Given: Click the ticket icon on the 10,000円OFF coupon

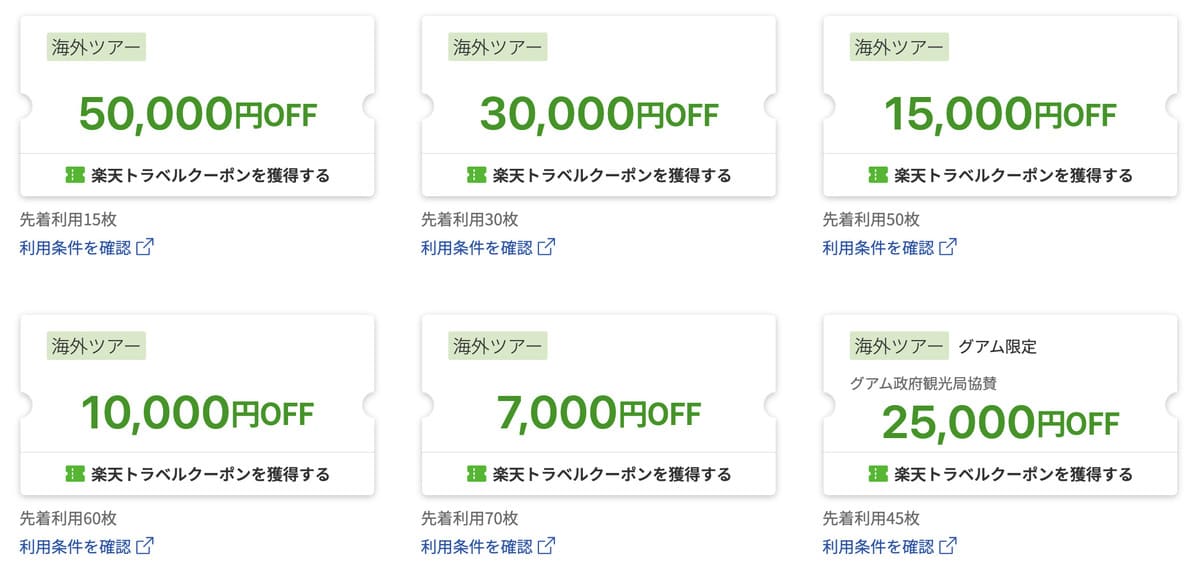Looking at the screenshot, I should [73, 472].
